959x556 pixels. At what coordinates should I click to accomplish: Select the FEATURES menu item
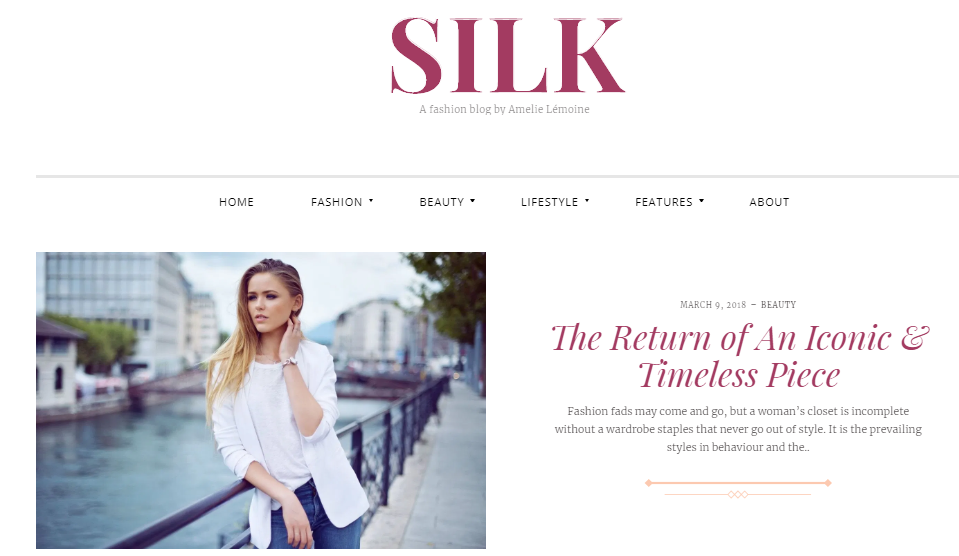pyautogui.click(x=664, y=202)
